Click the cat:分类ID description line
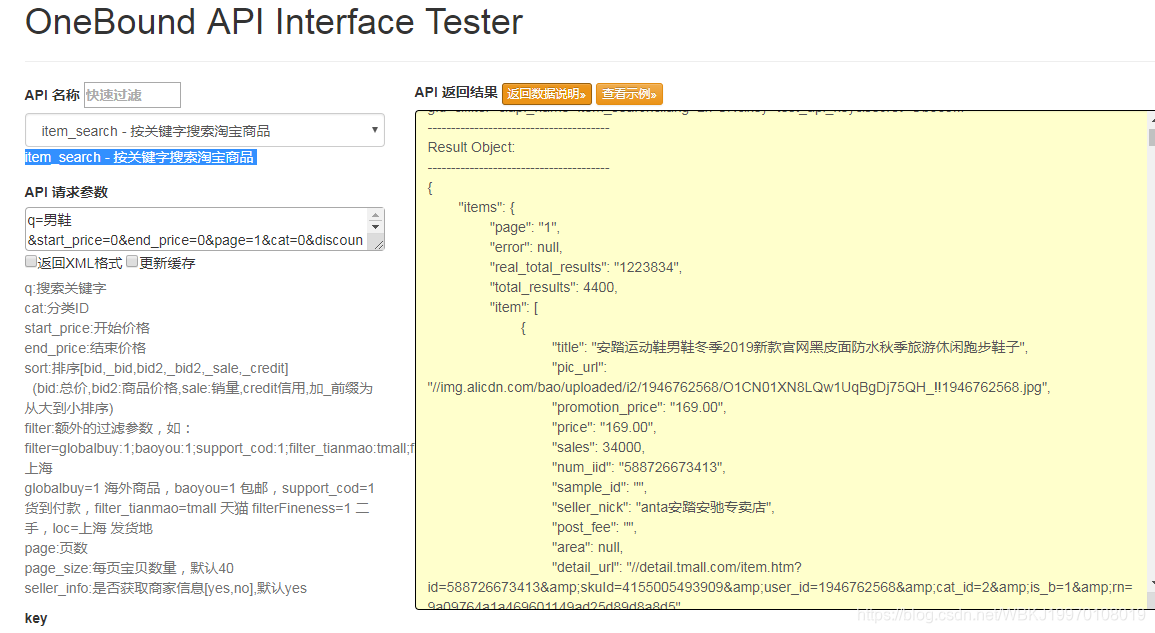 coord(57,308)
